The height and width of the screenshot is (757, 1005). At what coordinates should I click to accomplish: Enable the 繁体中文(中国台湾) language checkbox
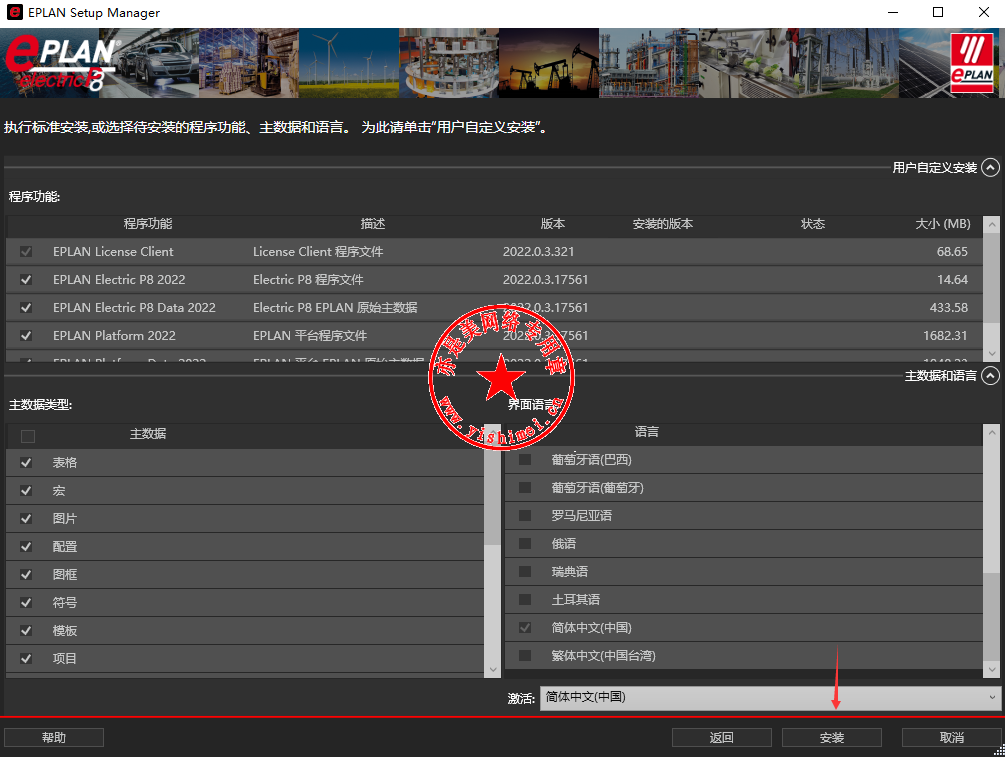click(525, 656)
